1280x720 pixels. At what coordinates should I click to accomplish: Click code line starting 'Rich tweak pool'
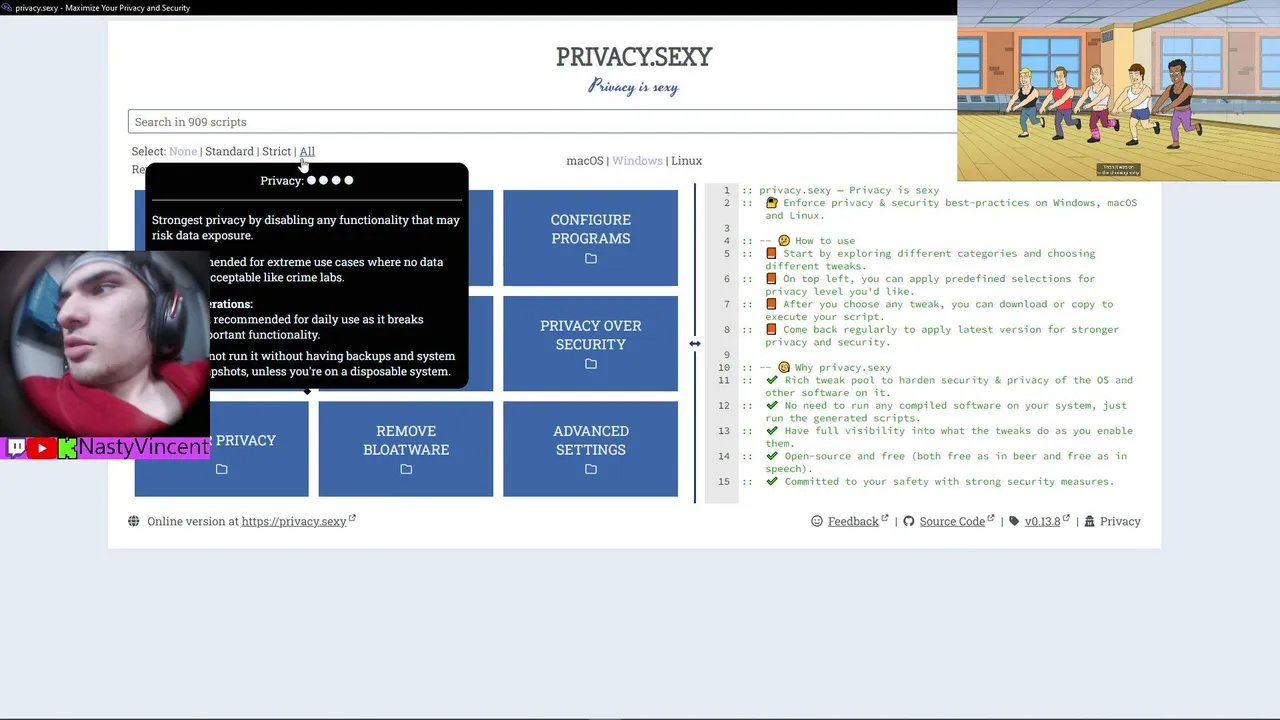pos(949,386)
